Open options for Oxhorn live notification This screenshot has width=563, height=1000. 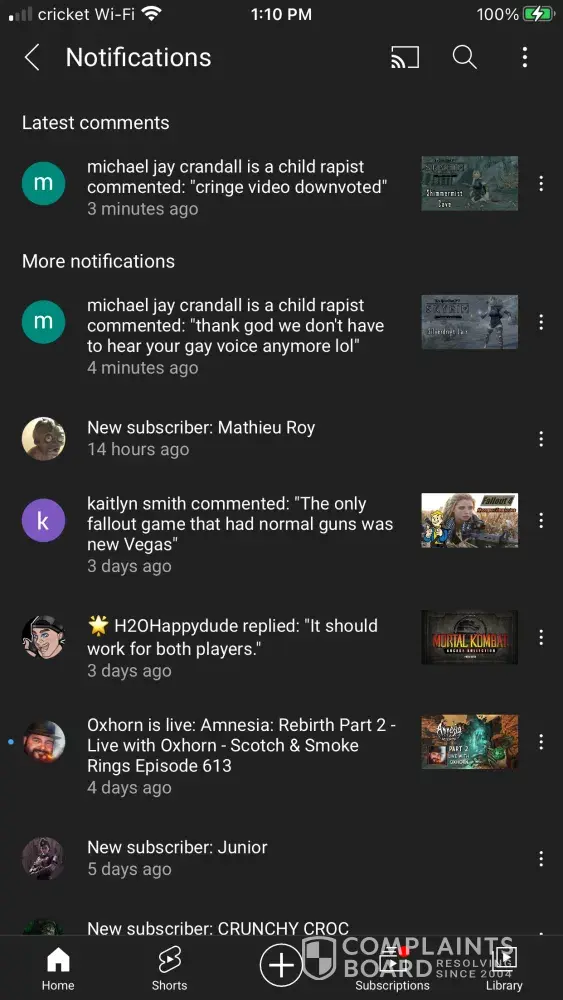click(x=541, y=742)
